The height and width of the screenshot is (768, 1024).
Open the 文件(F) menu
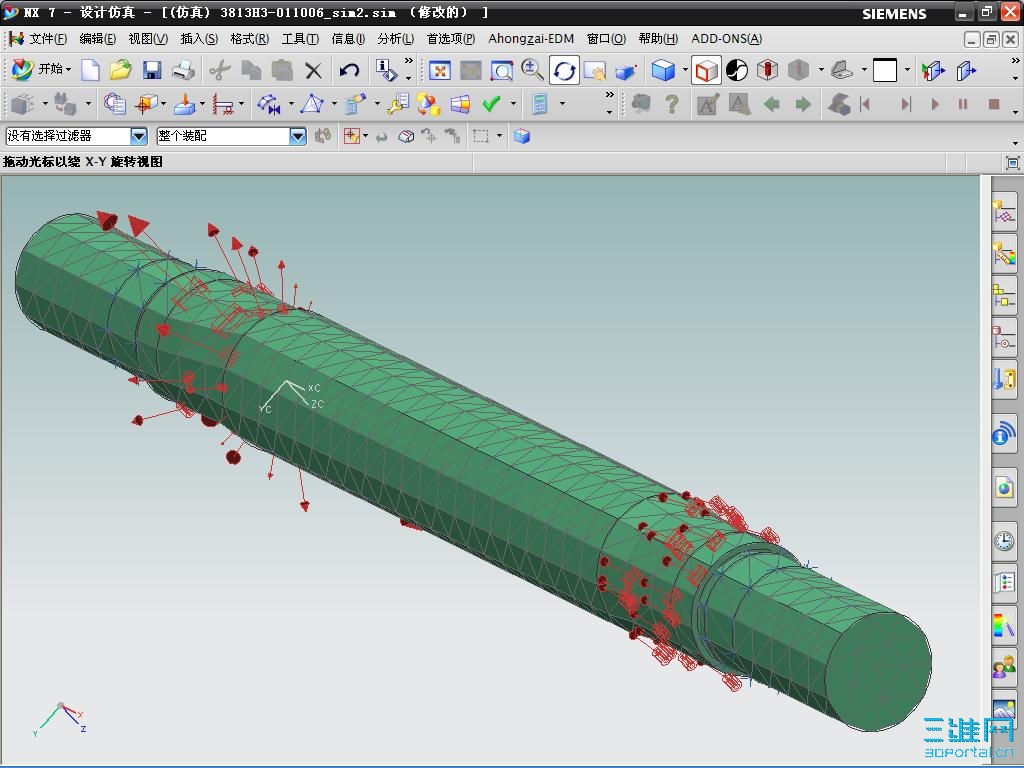point(47,39)
